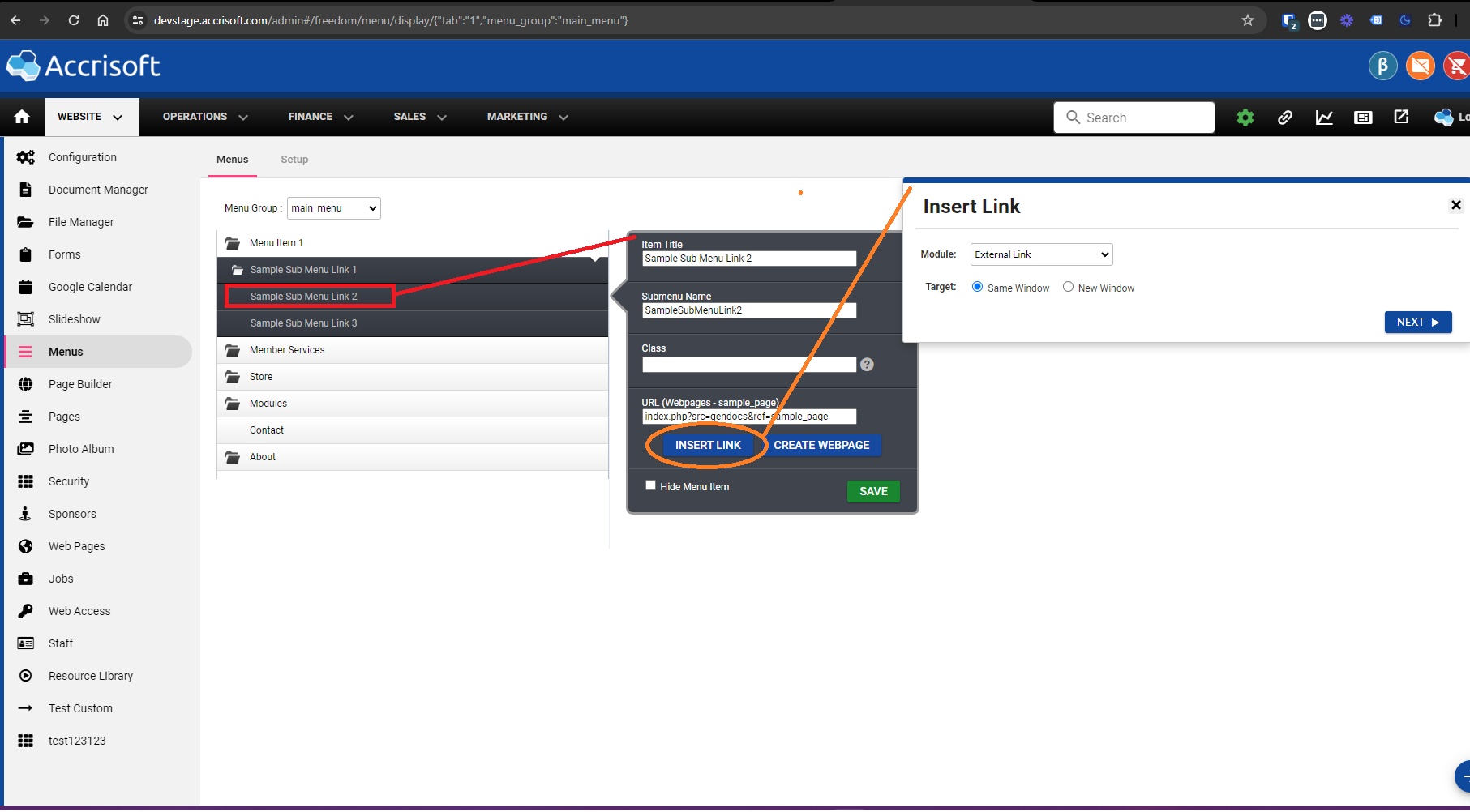Open the Menu Group dropdown

(333, 208)
